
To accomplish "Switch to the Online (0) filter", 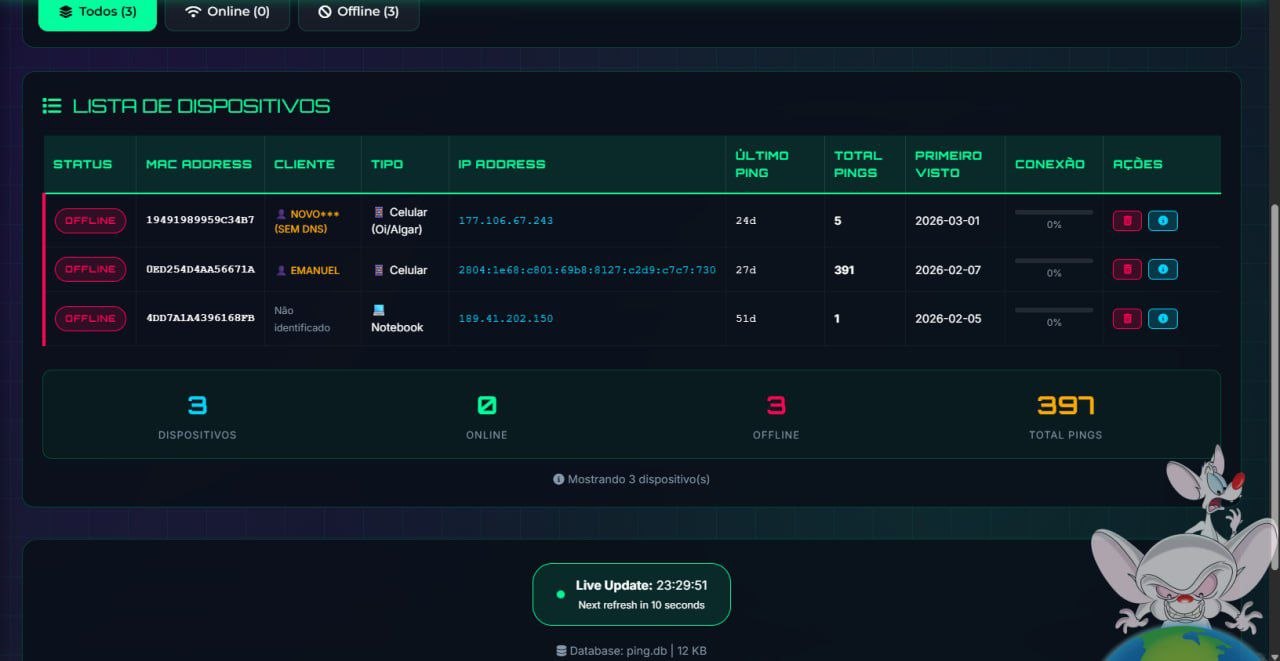I will click(227, 12).
